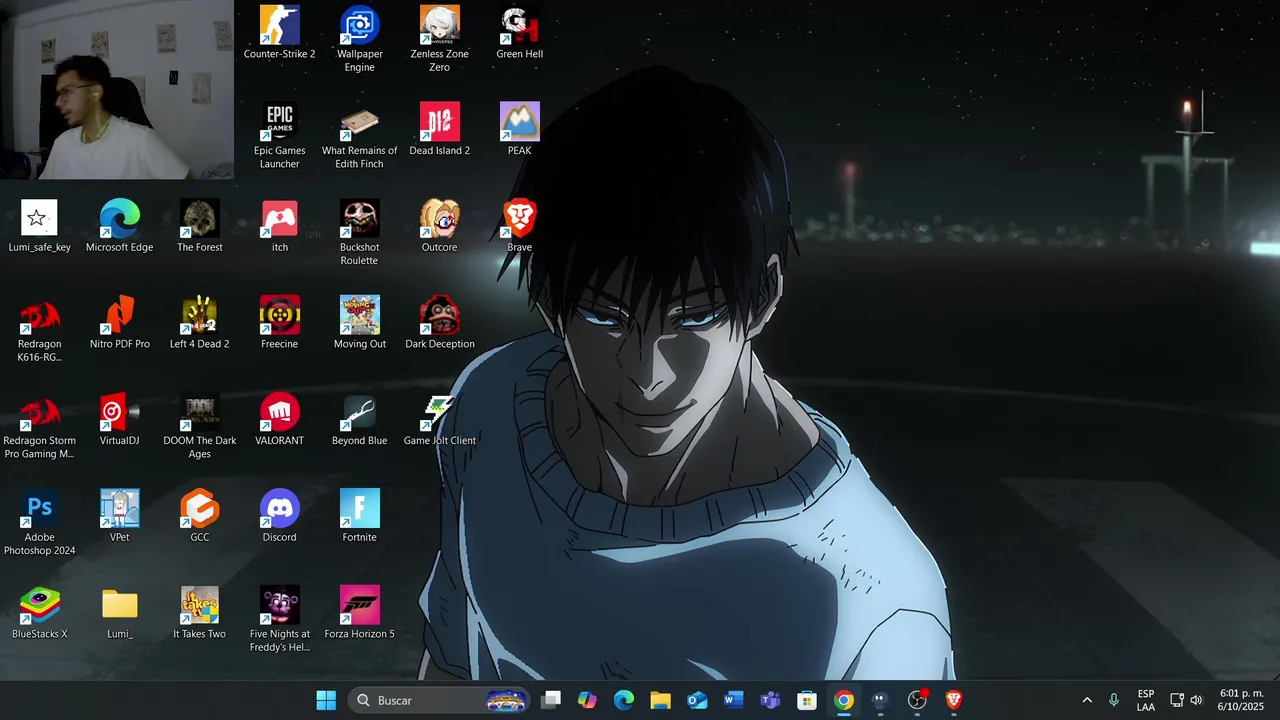Click the webcam overlay preview

pos(117,90)
